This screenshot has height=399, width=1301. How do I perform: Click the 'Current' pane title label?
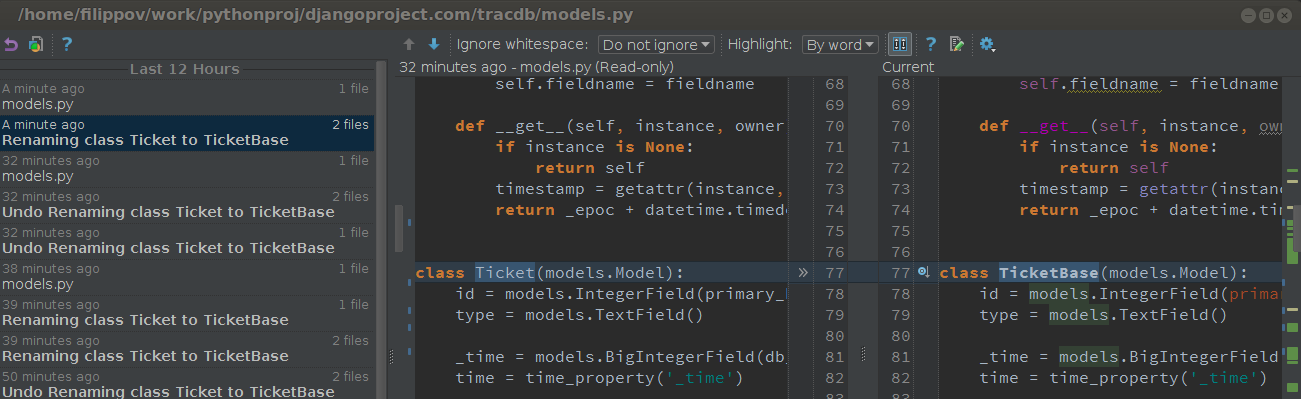[x=908, y=67]
